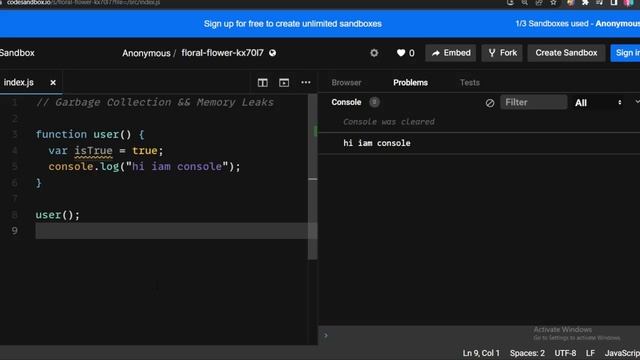This screenshot has height=360, width=640.
Task: Click 1/3 Sandboxes used text
Action: tap(552, 24)
